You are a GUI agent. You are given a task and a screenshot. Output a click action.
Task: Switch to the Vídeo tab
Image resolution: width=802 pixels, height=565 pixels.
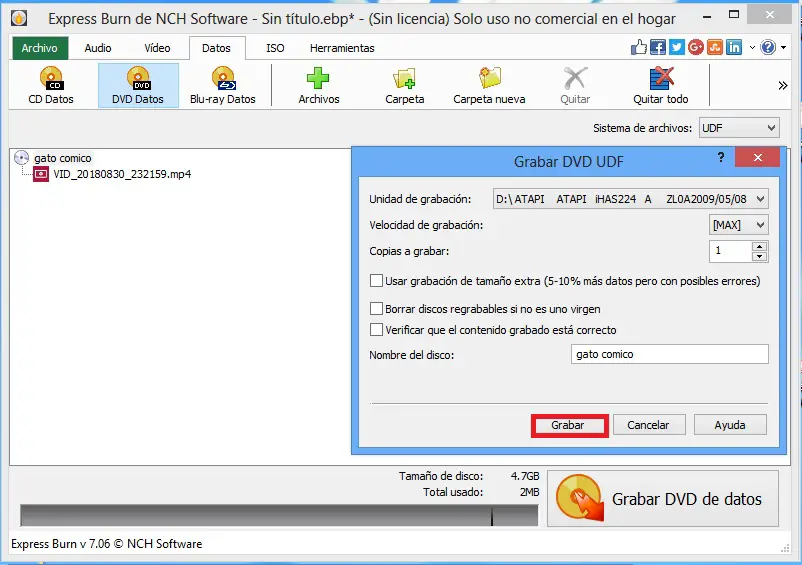point(157,48)
